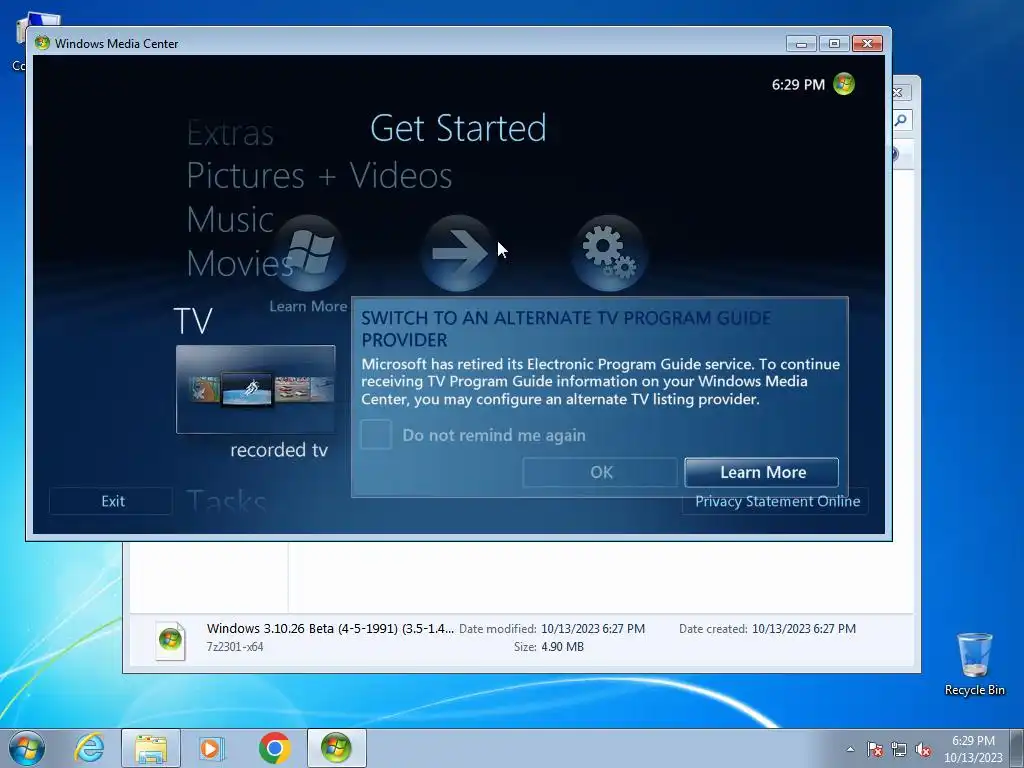
Task: Click the search magnifier in the Explorer window
Action: point(901,120)
